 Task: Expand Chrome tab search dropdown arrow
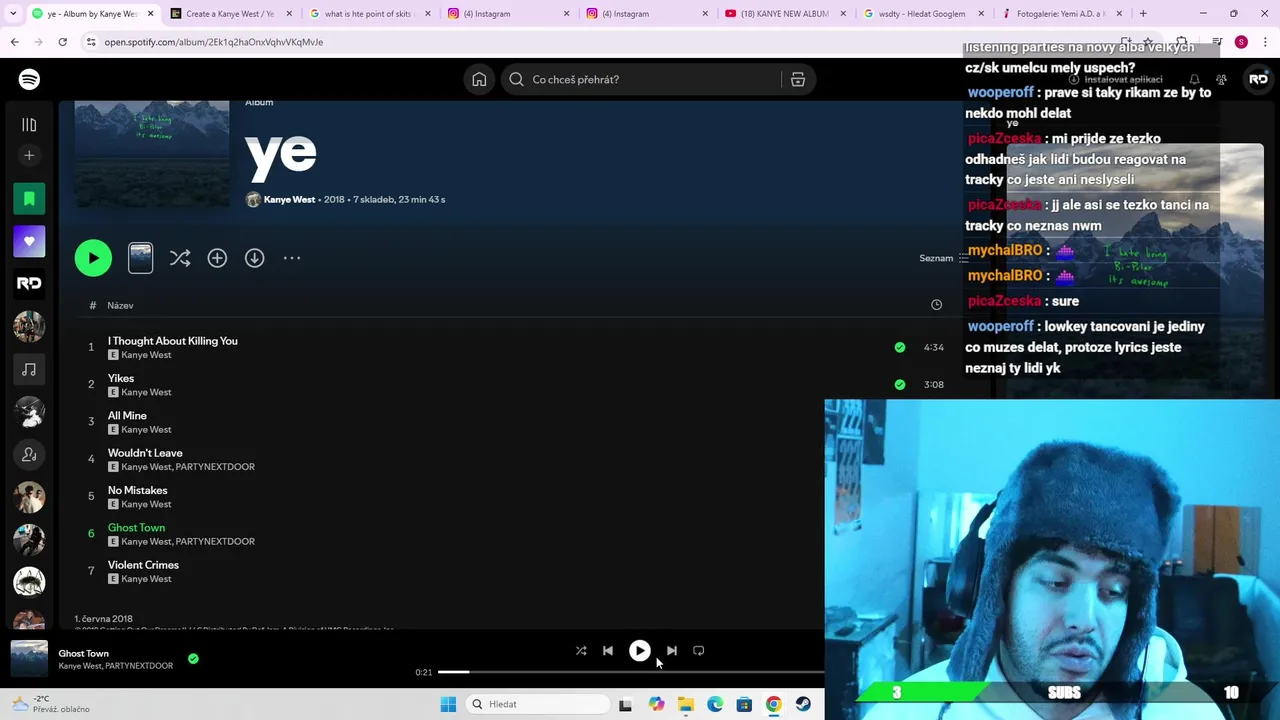(x=14, y=14)
